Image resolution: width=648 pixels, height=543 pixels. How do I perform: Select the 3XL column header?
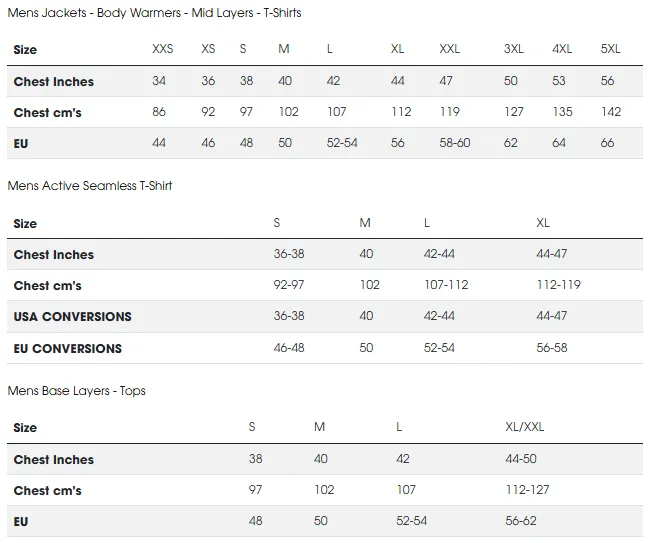point(513,49)
